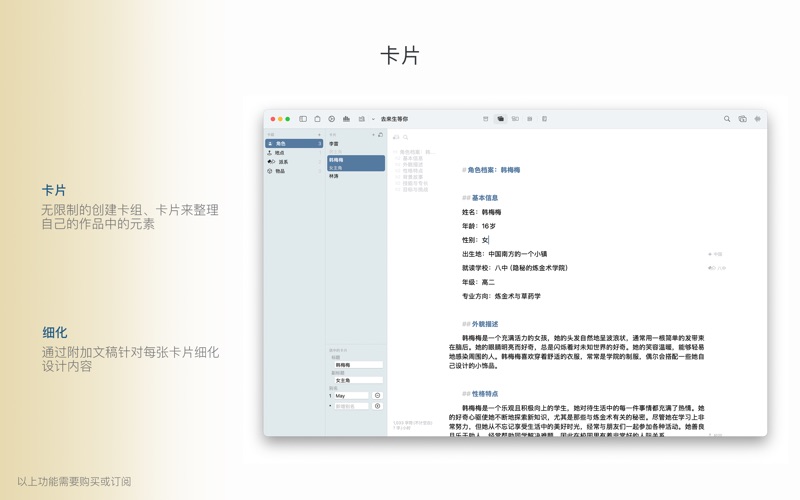Click the icon right of card list plus
Viewport: 800px width, 500px height.
(381, 135)
